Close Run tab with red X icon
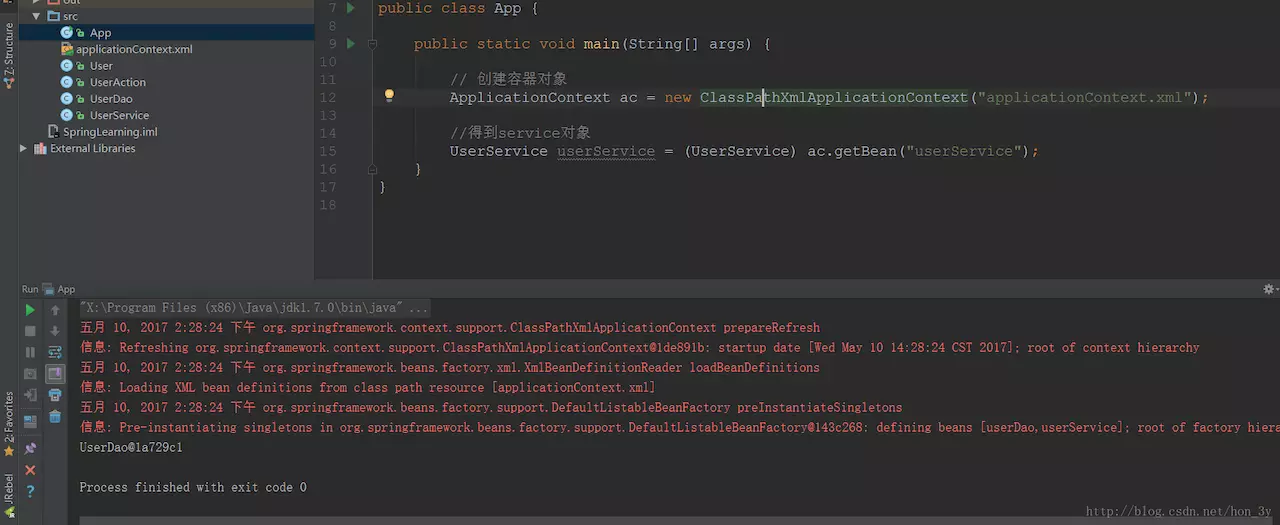Screen dimensions: 1280x525 [x=30, y=470]
